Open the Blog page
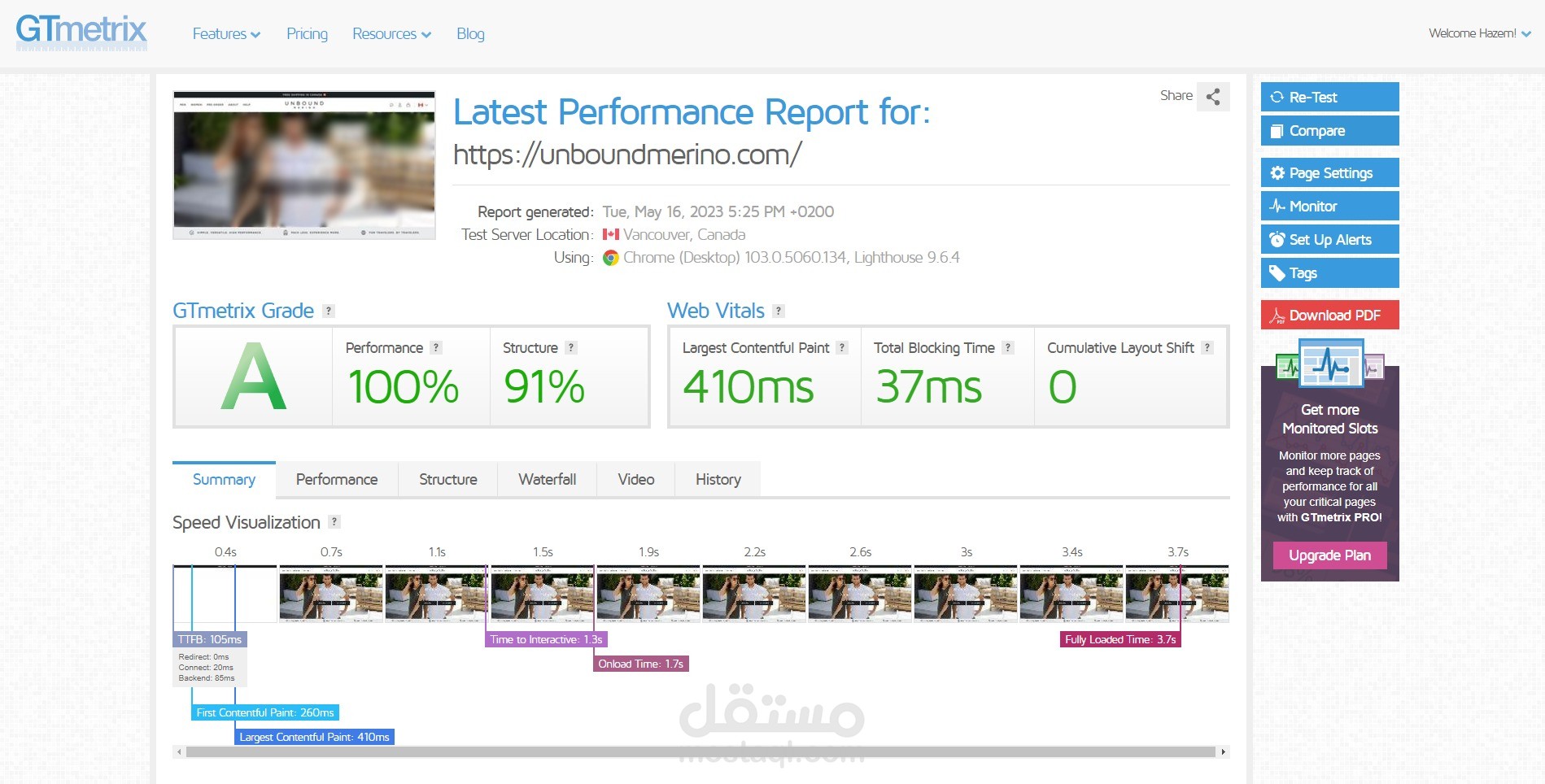 (470, 33)
